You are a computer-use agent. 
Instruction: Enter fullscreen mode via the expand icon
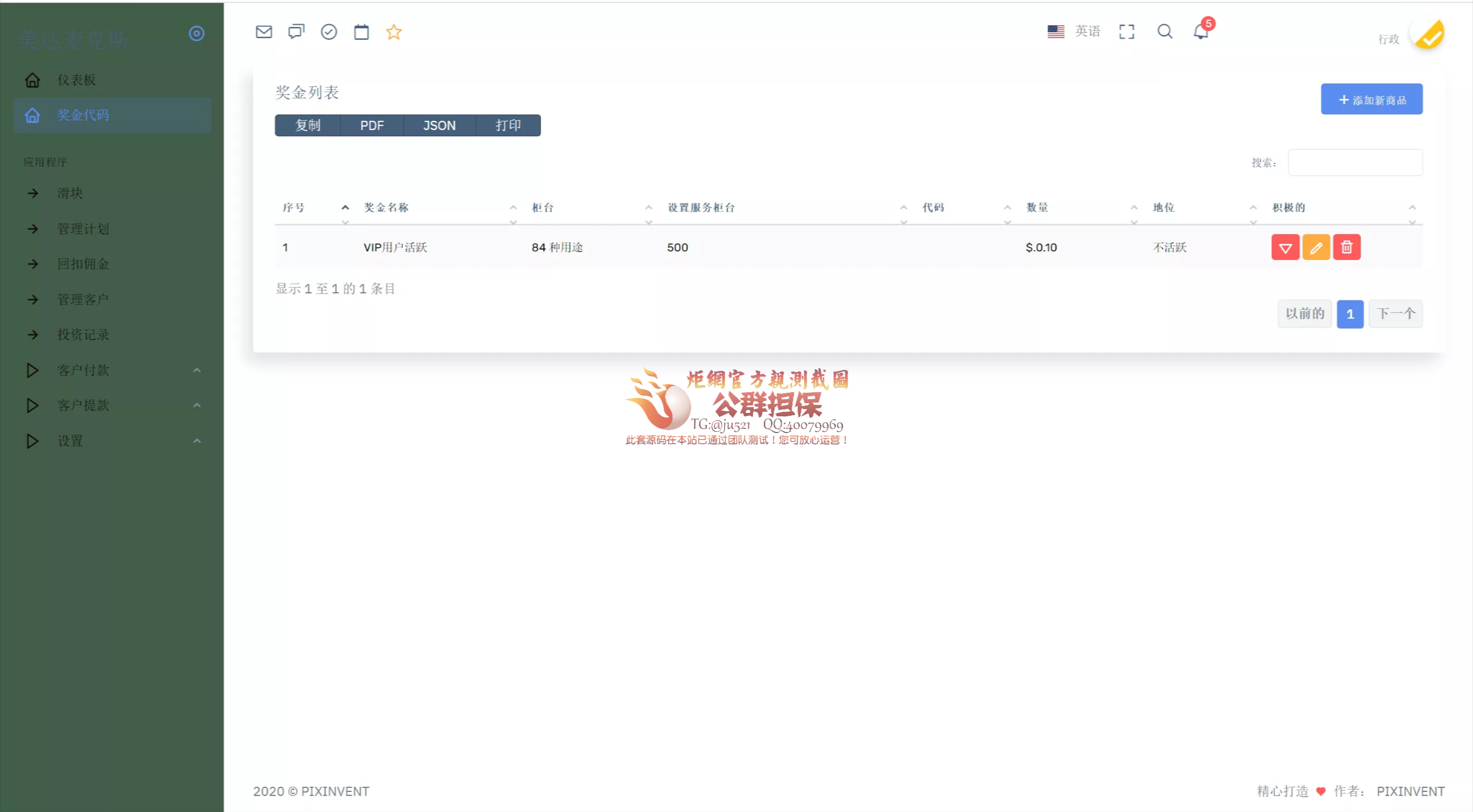tap(1127, 32)
